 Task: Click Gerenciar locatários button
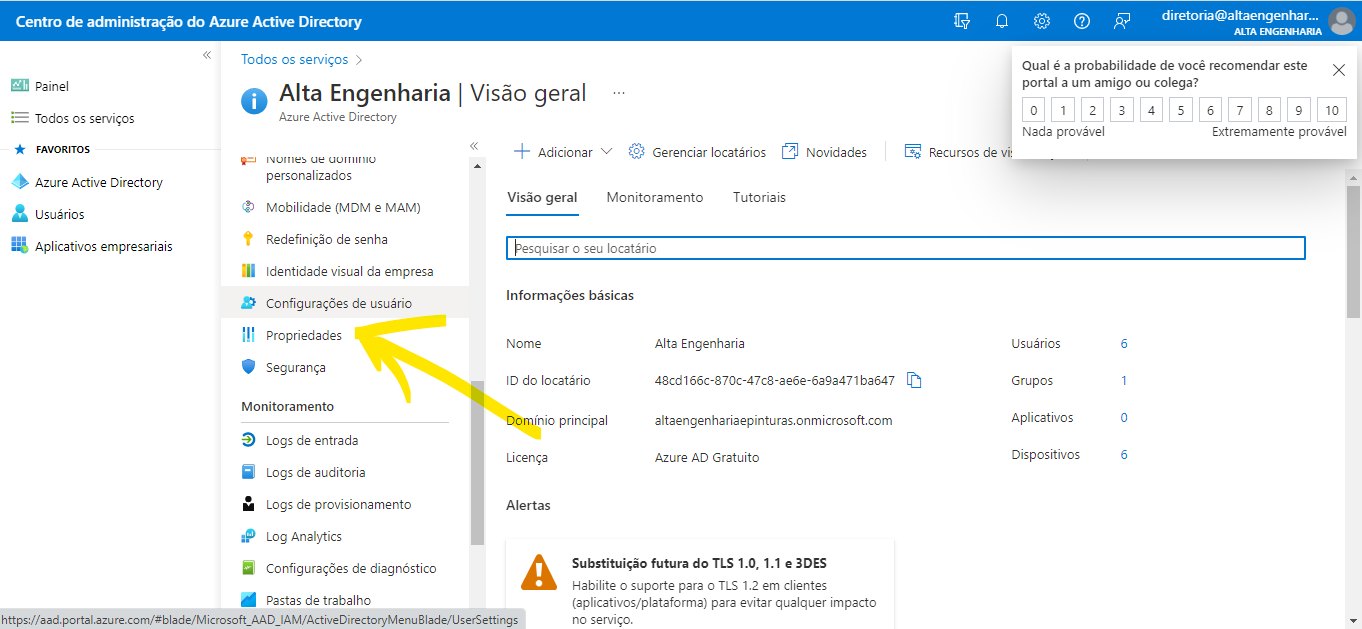coord(697,152)
